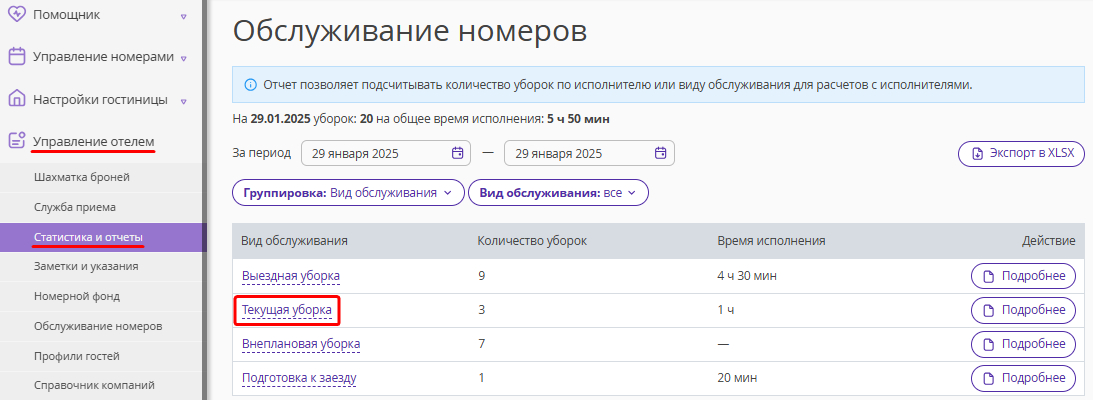Open Заметки и указания

pos(86,266)
